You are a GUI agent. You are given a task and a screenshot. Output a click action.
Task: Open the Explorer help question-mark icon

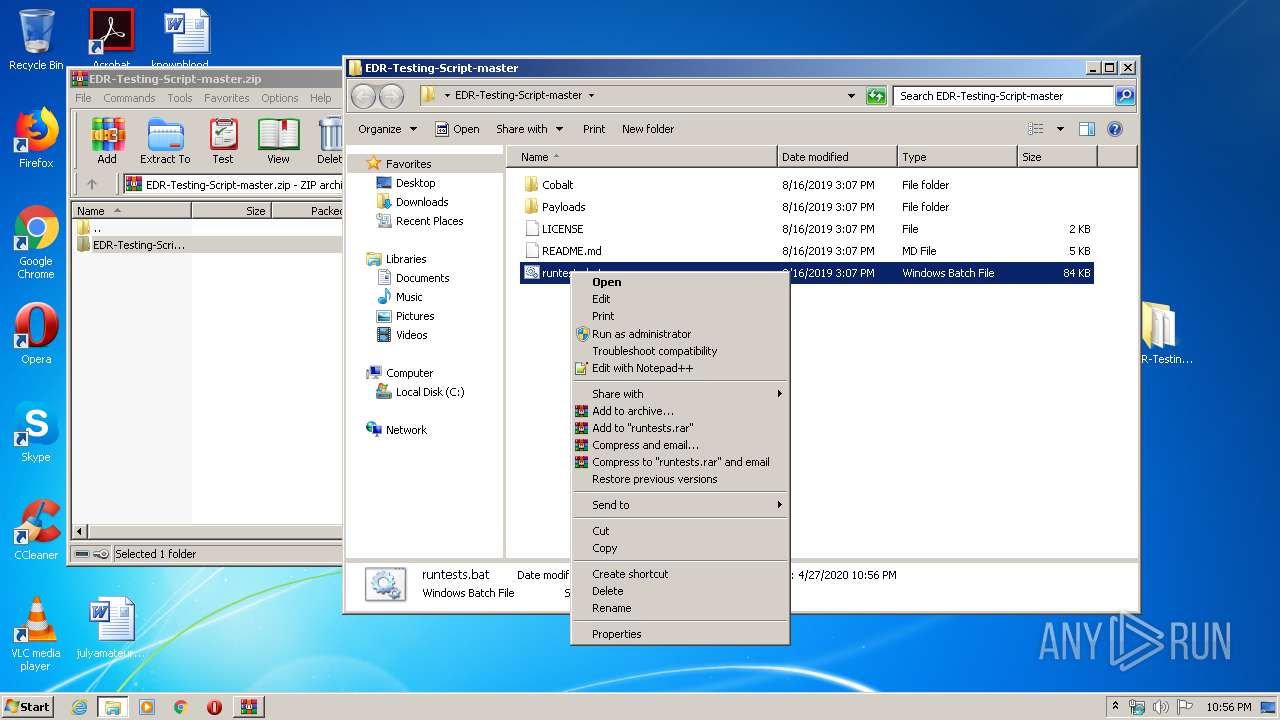1115,129
